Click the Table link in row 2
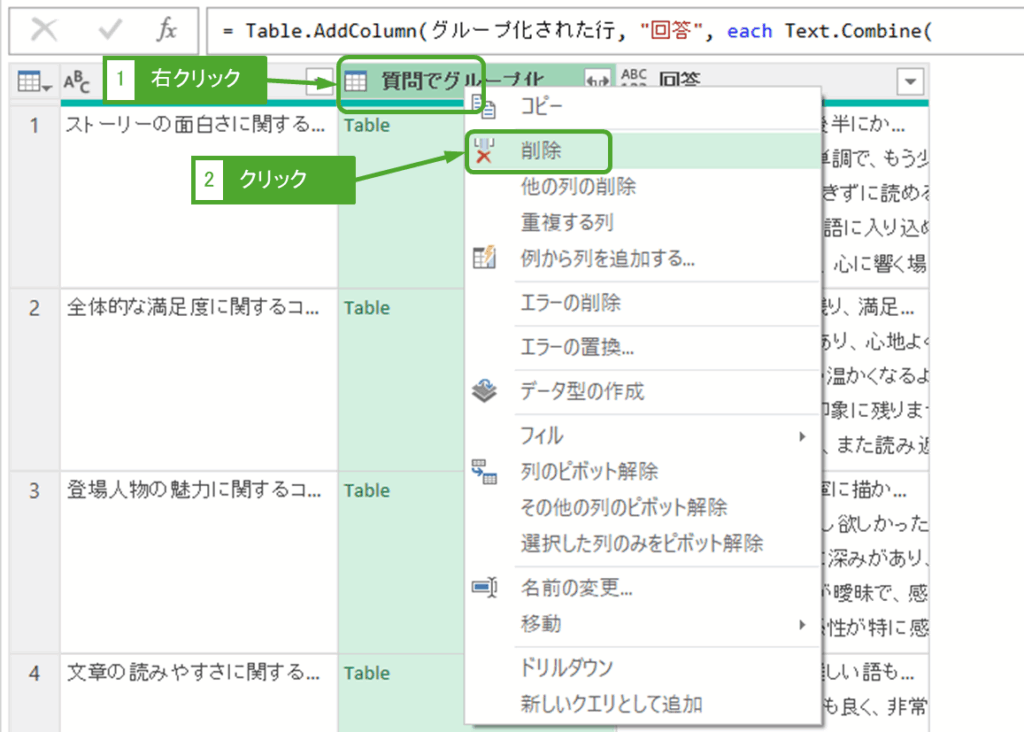1024x732 pixels. (366, 308)
